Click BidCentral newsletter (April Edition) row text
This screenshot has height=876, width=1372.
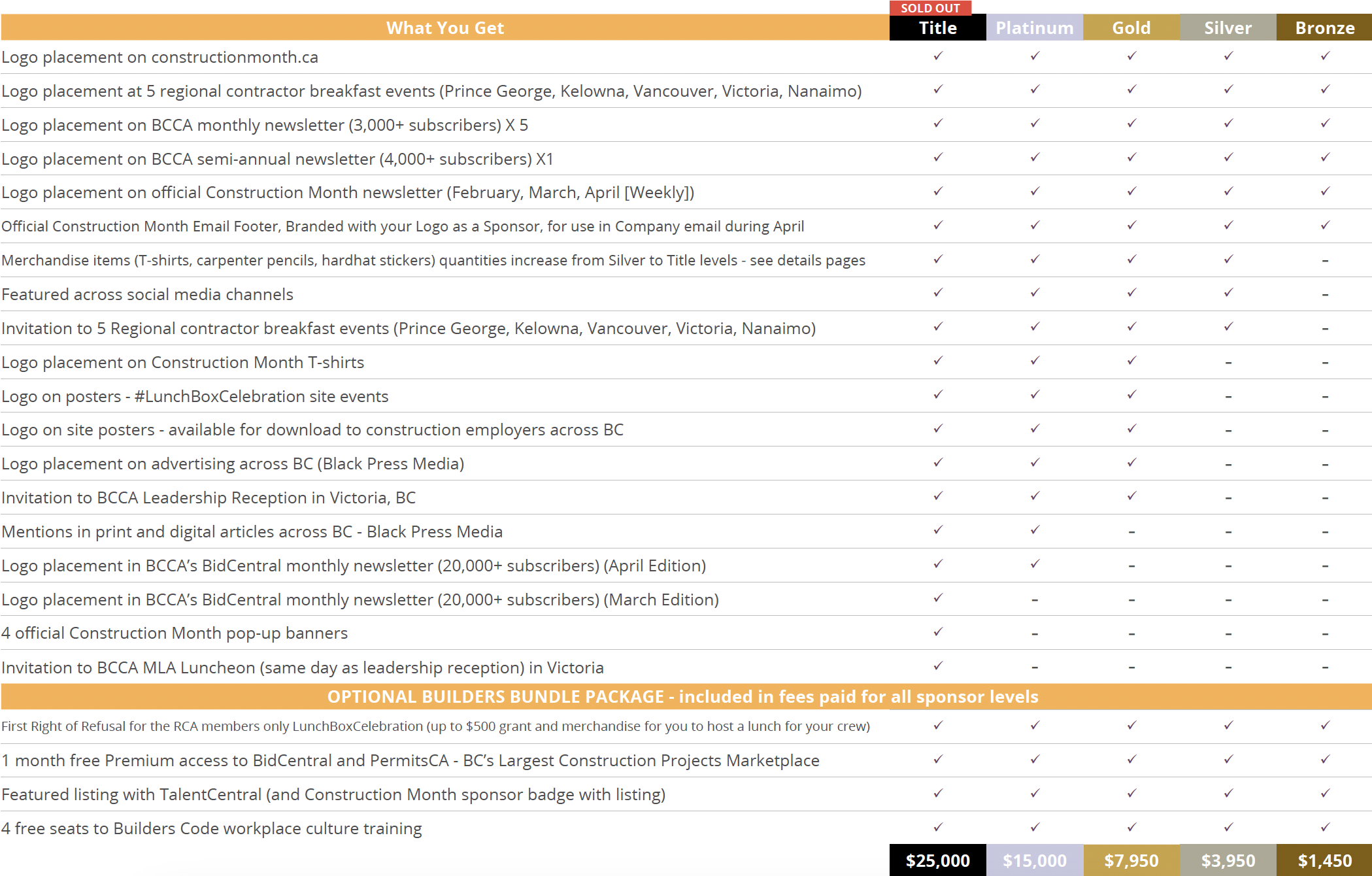point(354,566)
